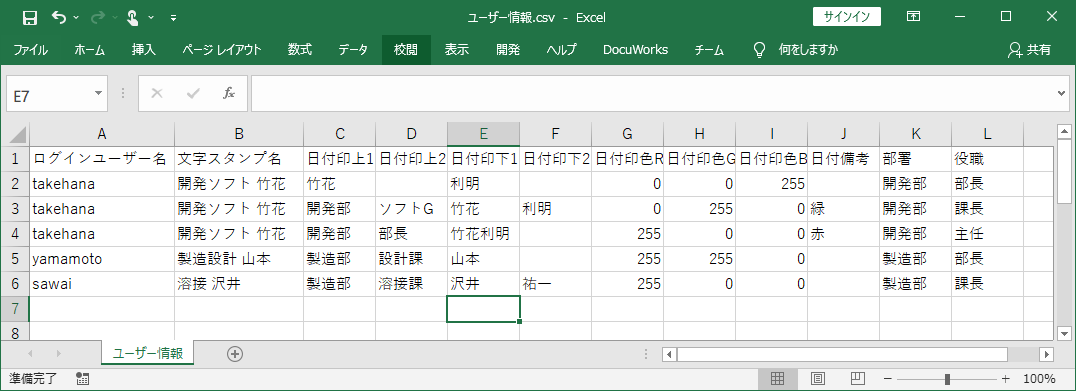Click the lightbulb Tell Me icon
The height and width of the screenshot is (391, 1076).
tap(759, 49)
